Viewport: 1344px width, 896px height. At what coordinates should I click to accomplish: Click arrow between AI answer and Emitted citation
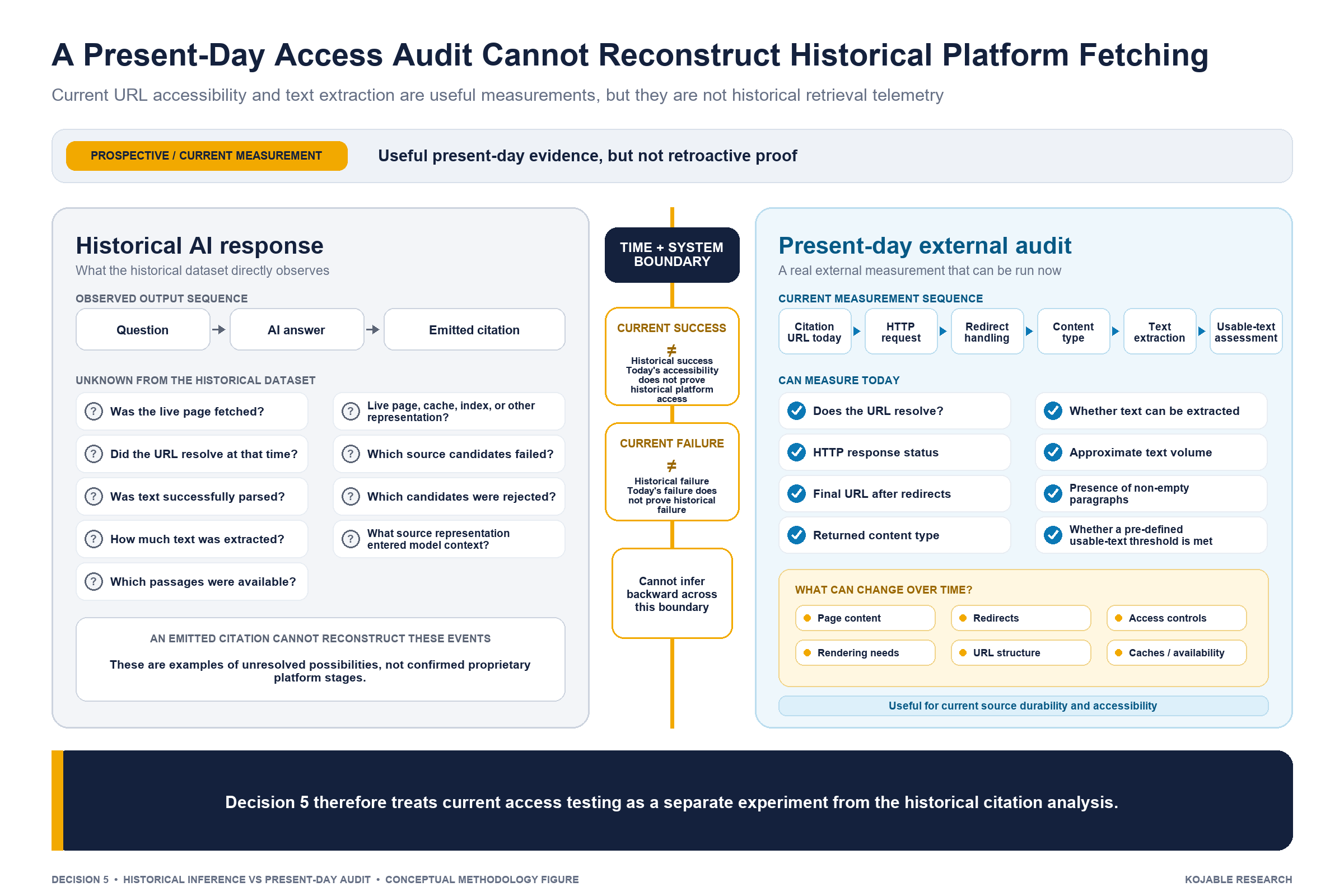tap(373, 330)
